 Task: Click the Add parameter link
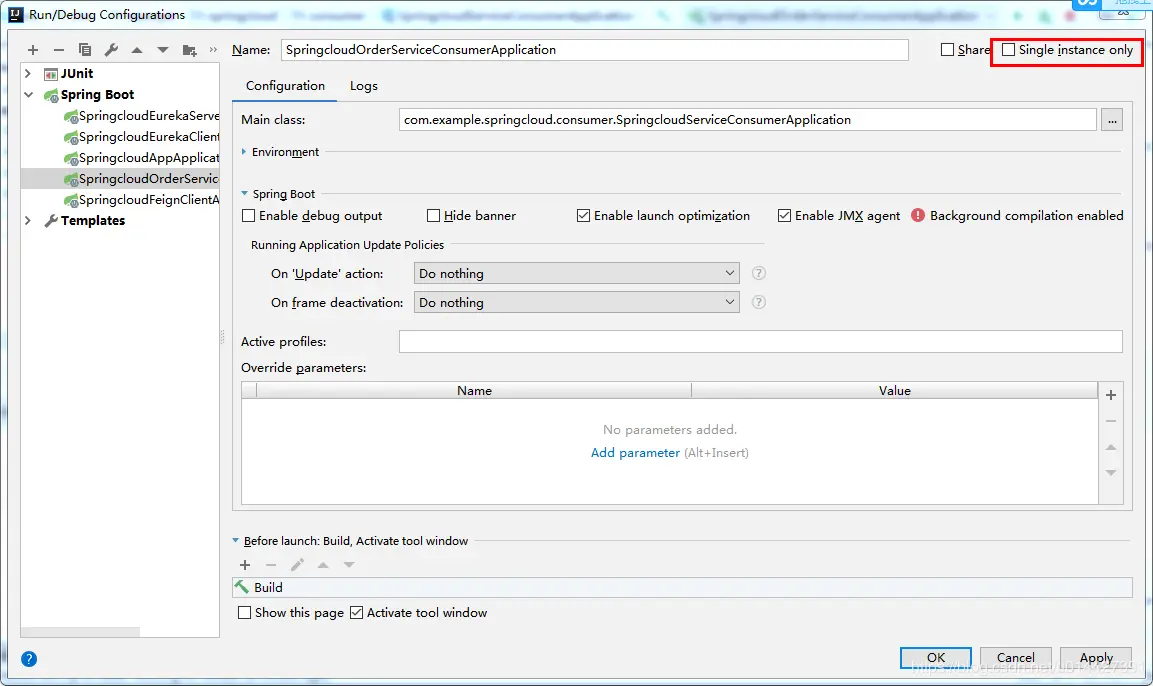pyautogui.click(x=635, y=453)
